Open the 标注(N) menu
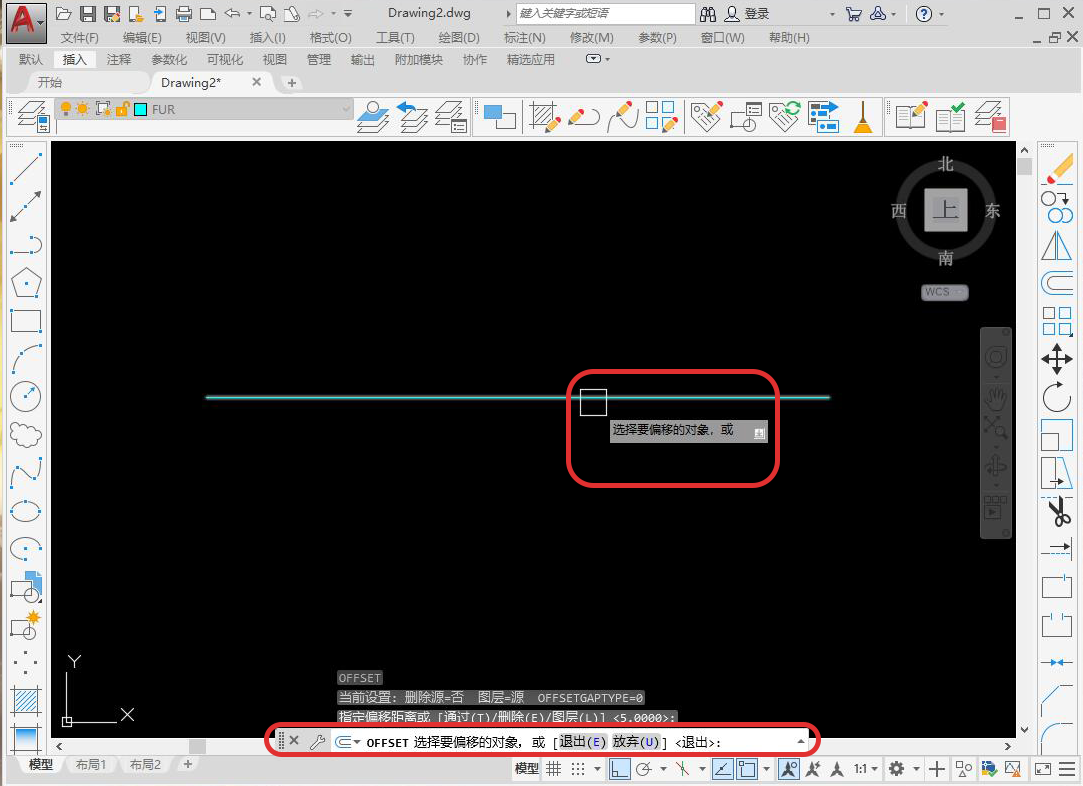 point(524,37)
